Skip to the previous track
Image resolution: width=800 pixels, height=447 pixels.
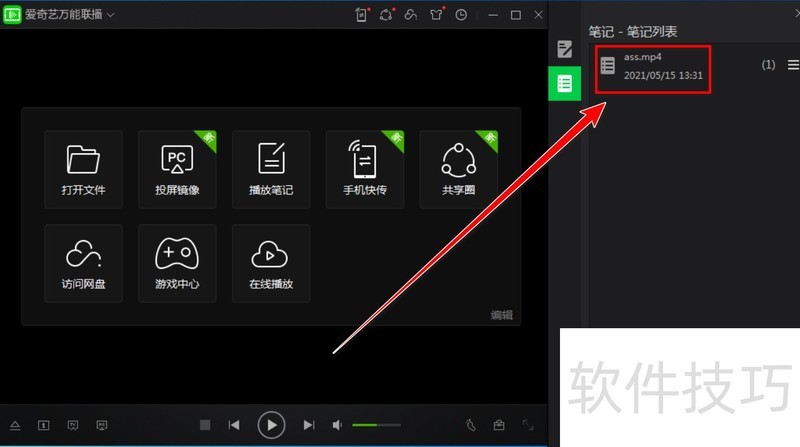(234, 425)
